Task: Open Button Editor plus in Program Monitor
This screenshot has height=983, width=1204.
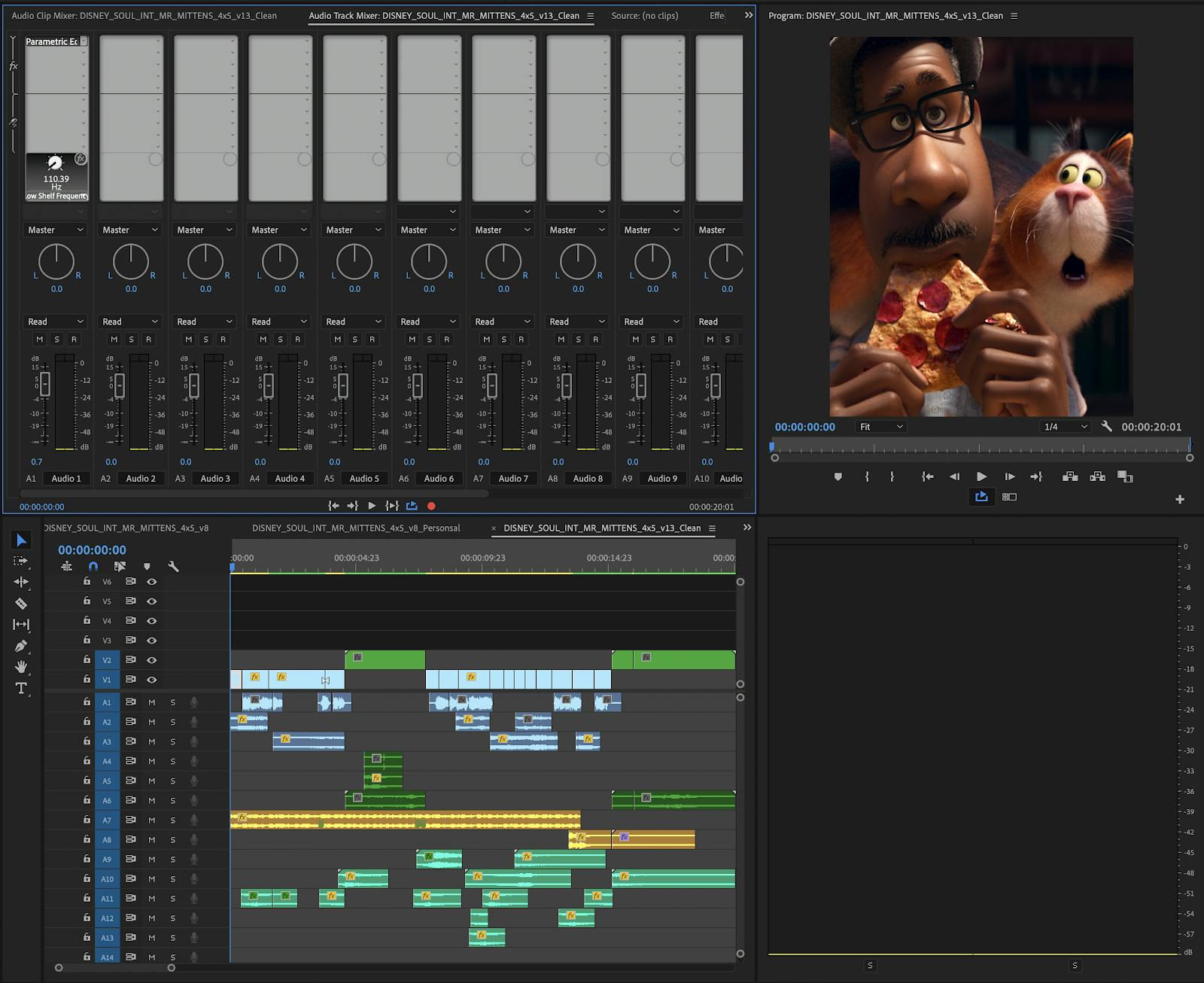Action: tap(1180, 499)
